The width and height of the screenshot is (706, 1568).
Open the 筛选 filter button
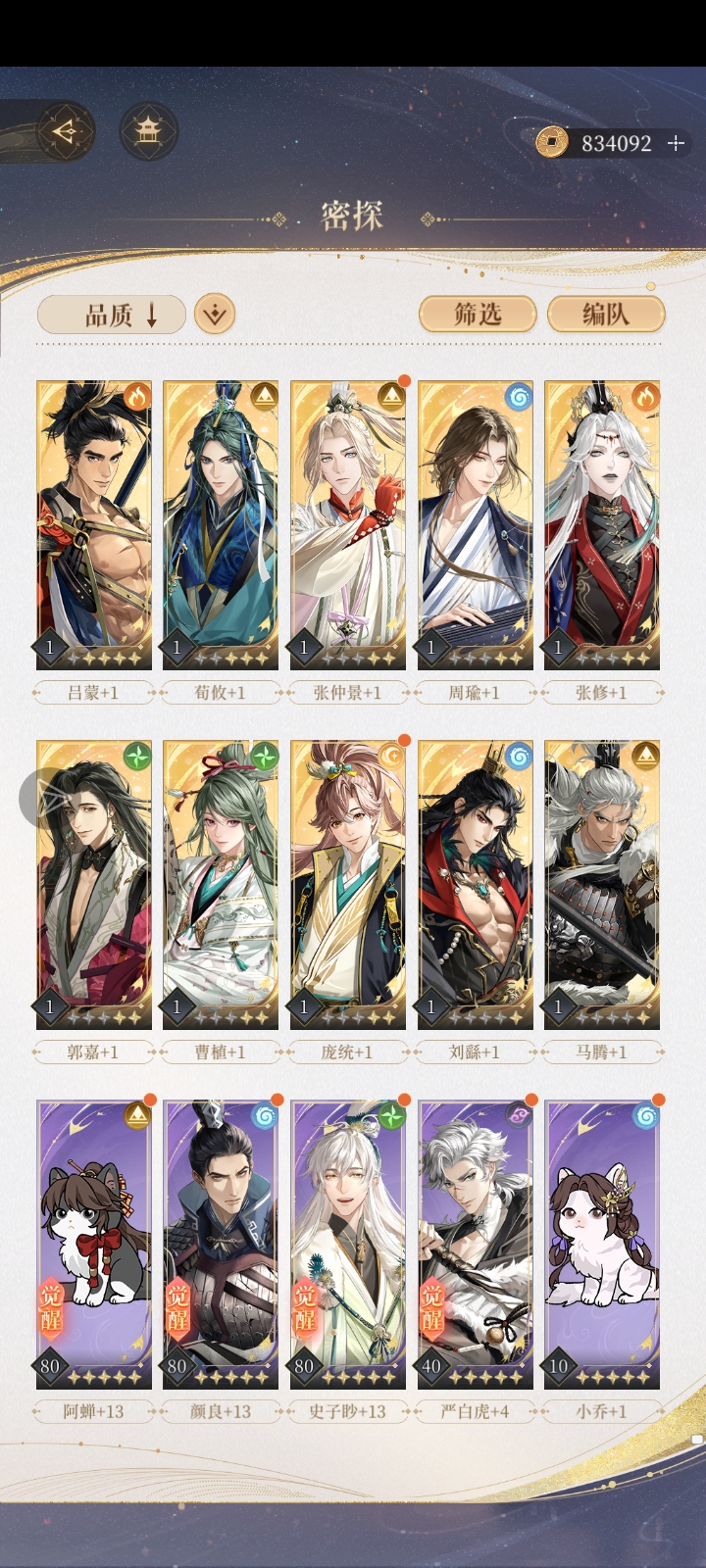click(x=478, y=315)
